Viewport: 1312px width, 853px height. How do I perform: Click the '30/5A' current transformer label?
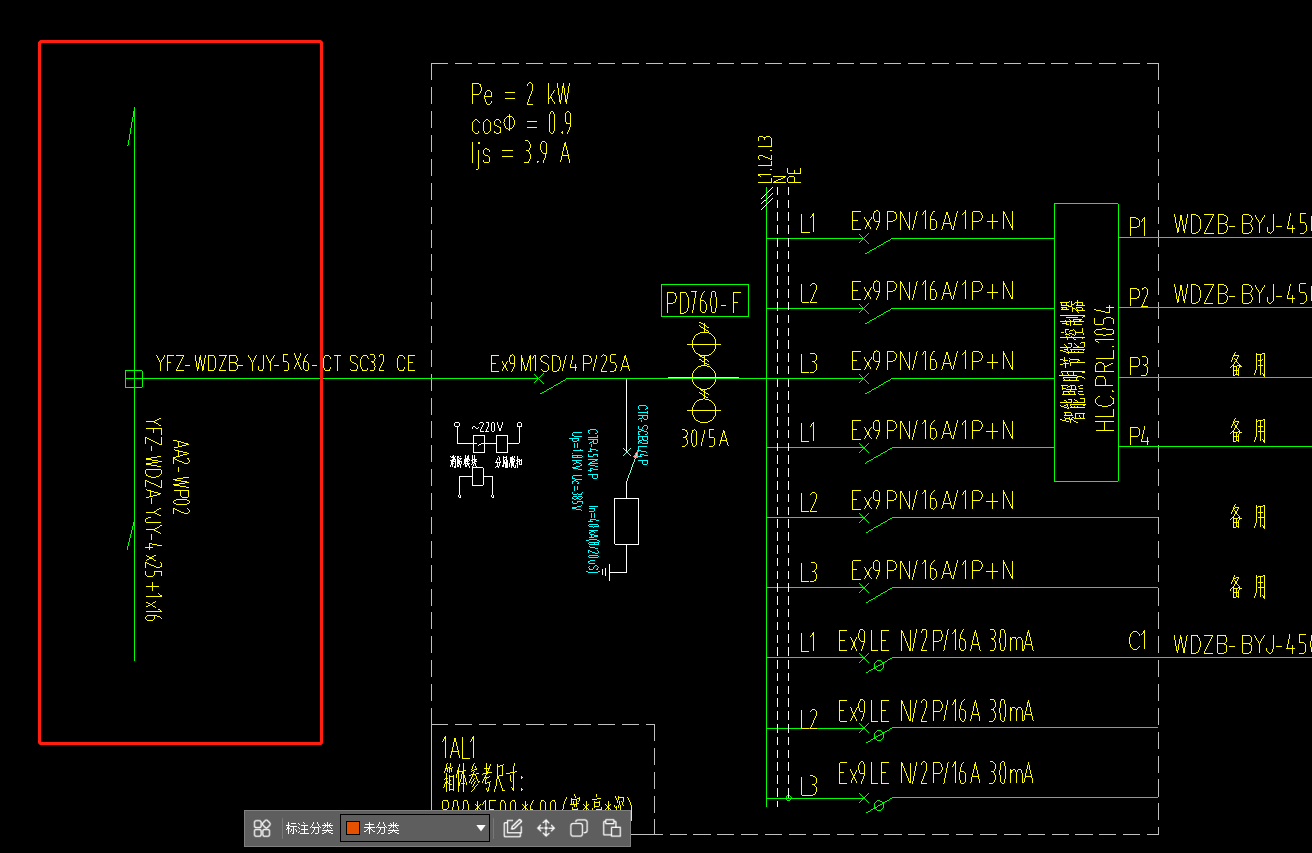pyautogui.click(x=705, y=438)
